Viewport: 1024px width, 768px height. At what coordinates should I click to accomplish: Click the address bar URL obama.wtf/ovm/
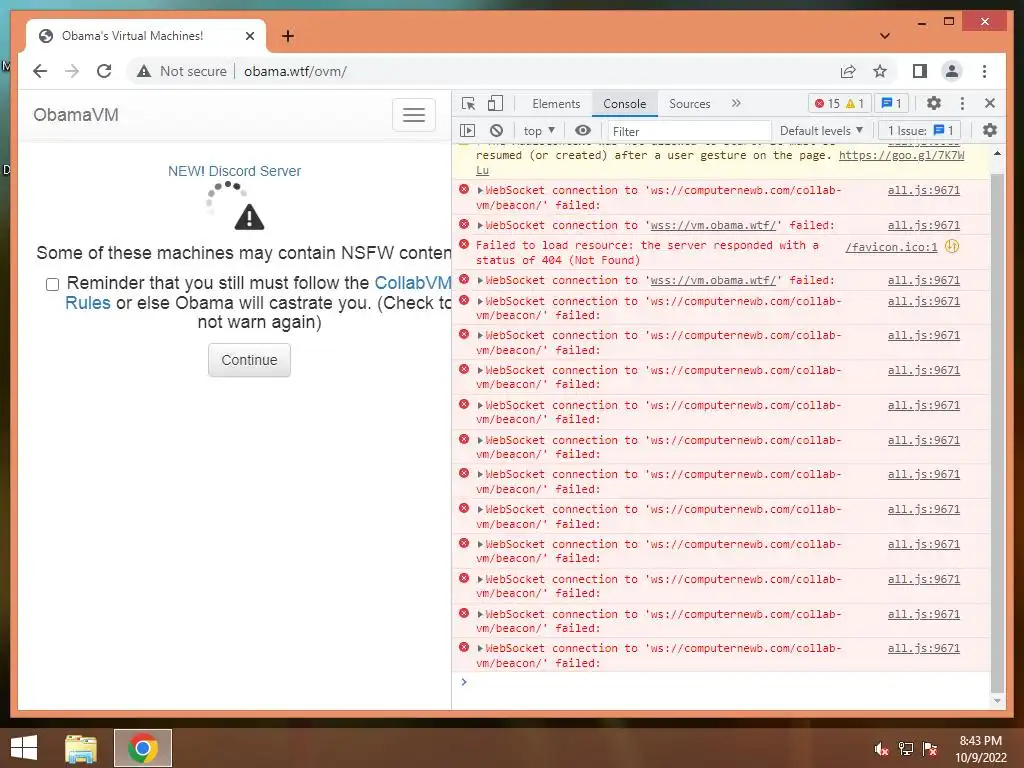[x=295, y=71]
